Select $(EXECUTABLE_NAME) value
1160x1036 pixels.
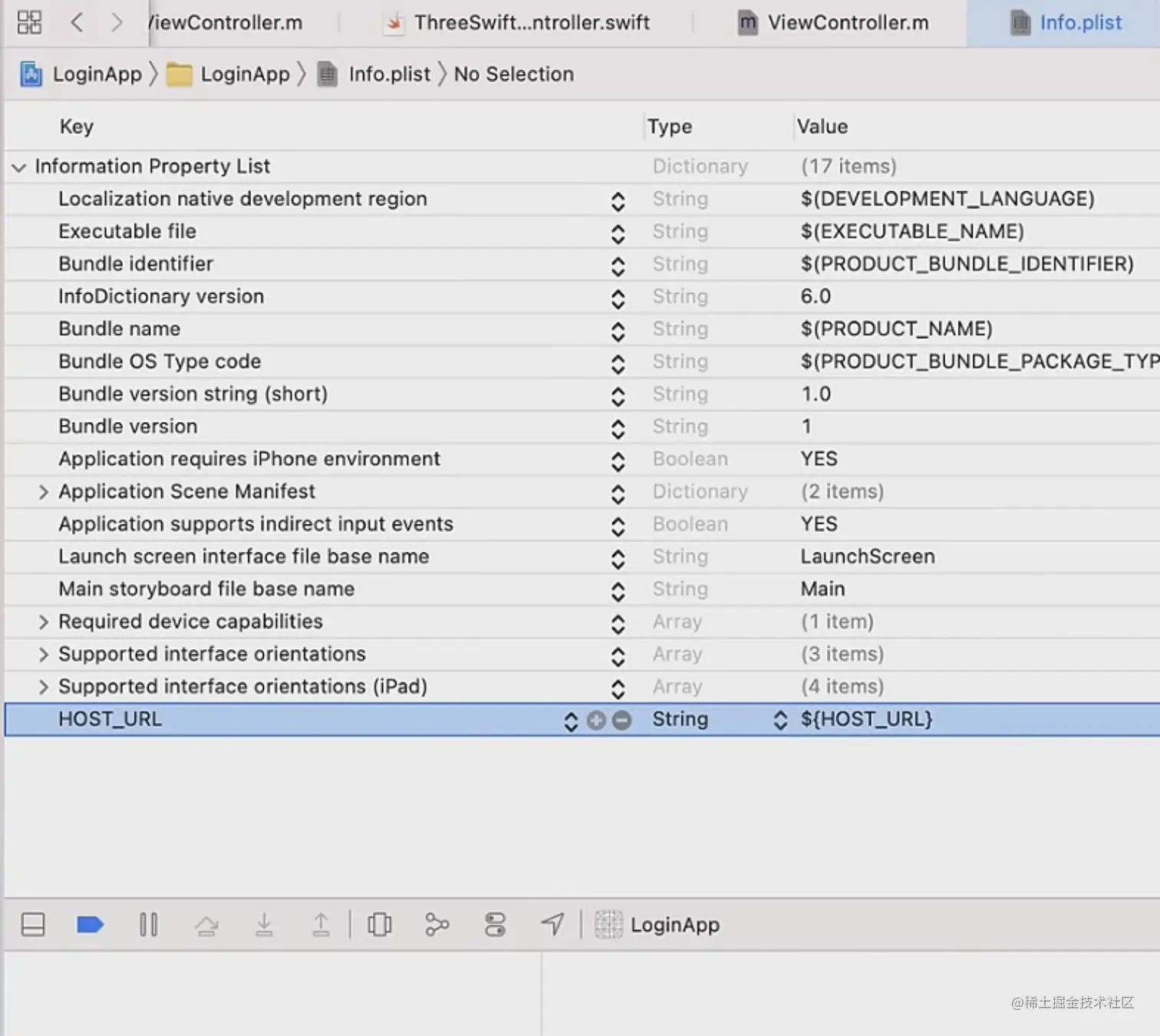point(912,231)
